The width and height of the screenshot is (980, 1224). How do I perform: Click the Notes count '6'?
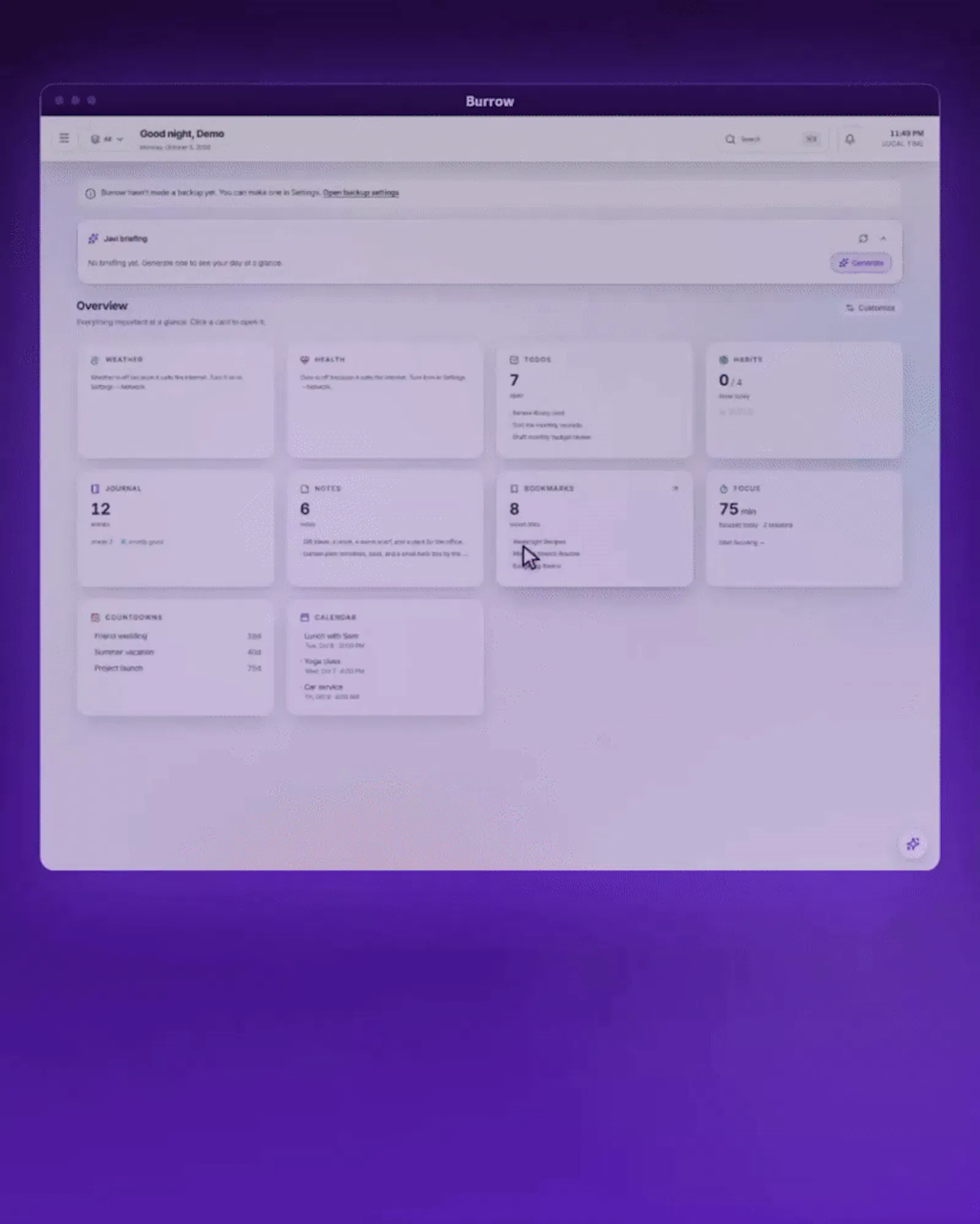coord(304,508)
